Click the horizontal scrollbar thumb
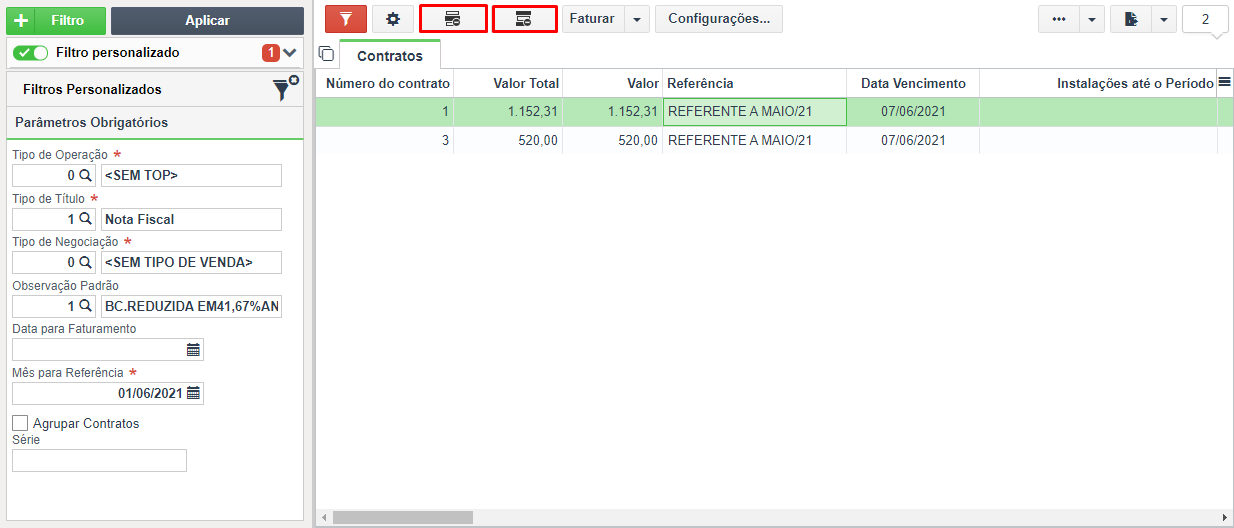1234x528 pixels. [x=403, y=517]
